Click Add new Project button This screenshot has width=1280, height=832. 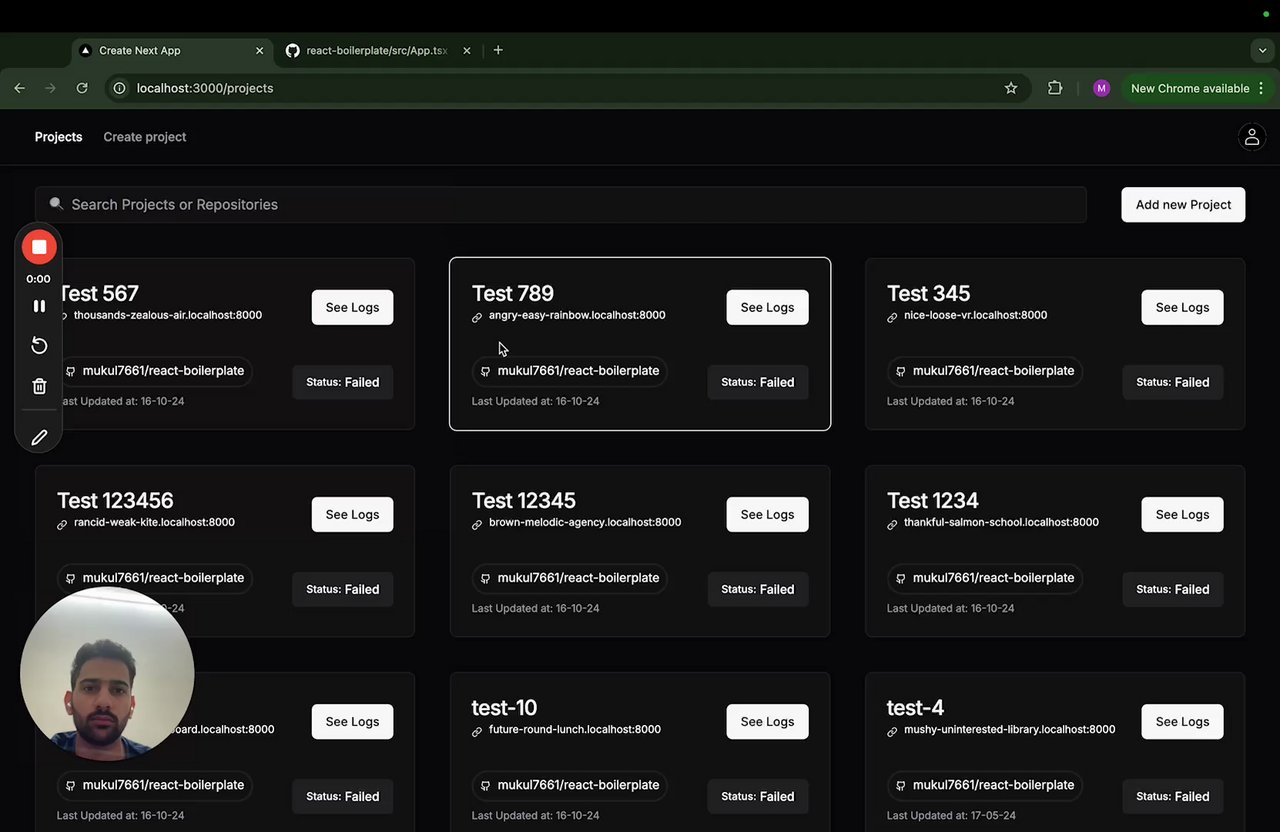(x=1183, y=204)
